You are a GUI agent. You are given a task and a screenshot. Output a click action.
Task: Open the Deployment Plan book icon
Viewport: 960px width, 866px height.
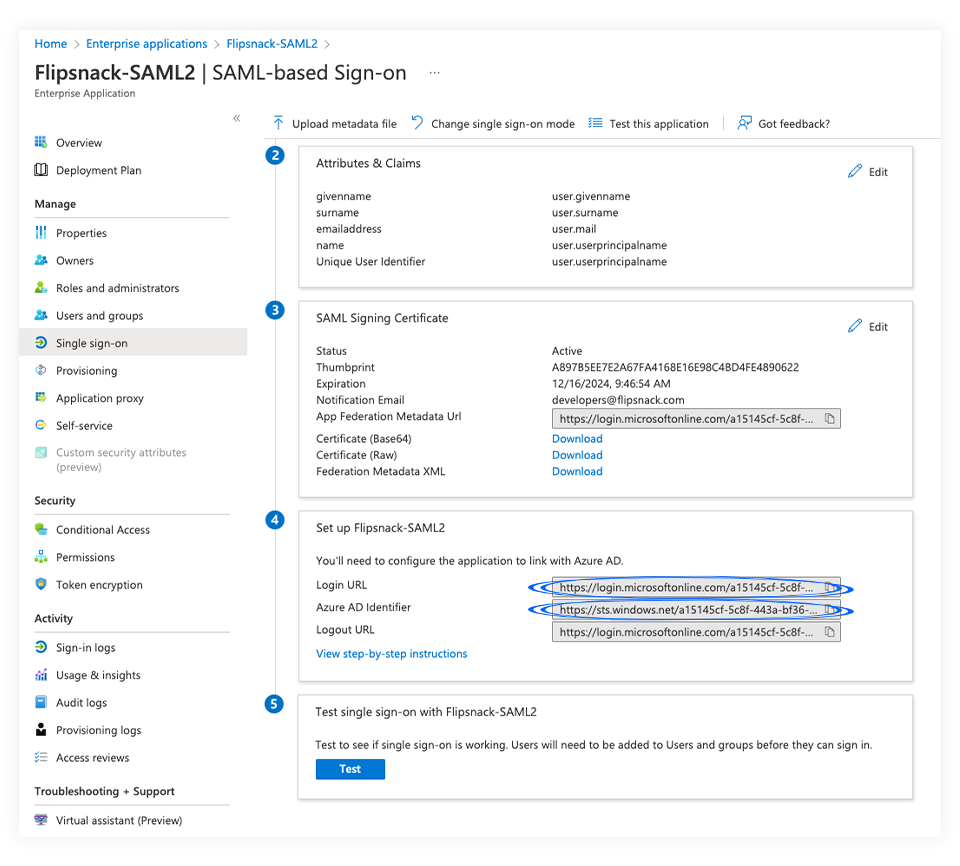point(41,170)
